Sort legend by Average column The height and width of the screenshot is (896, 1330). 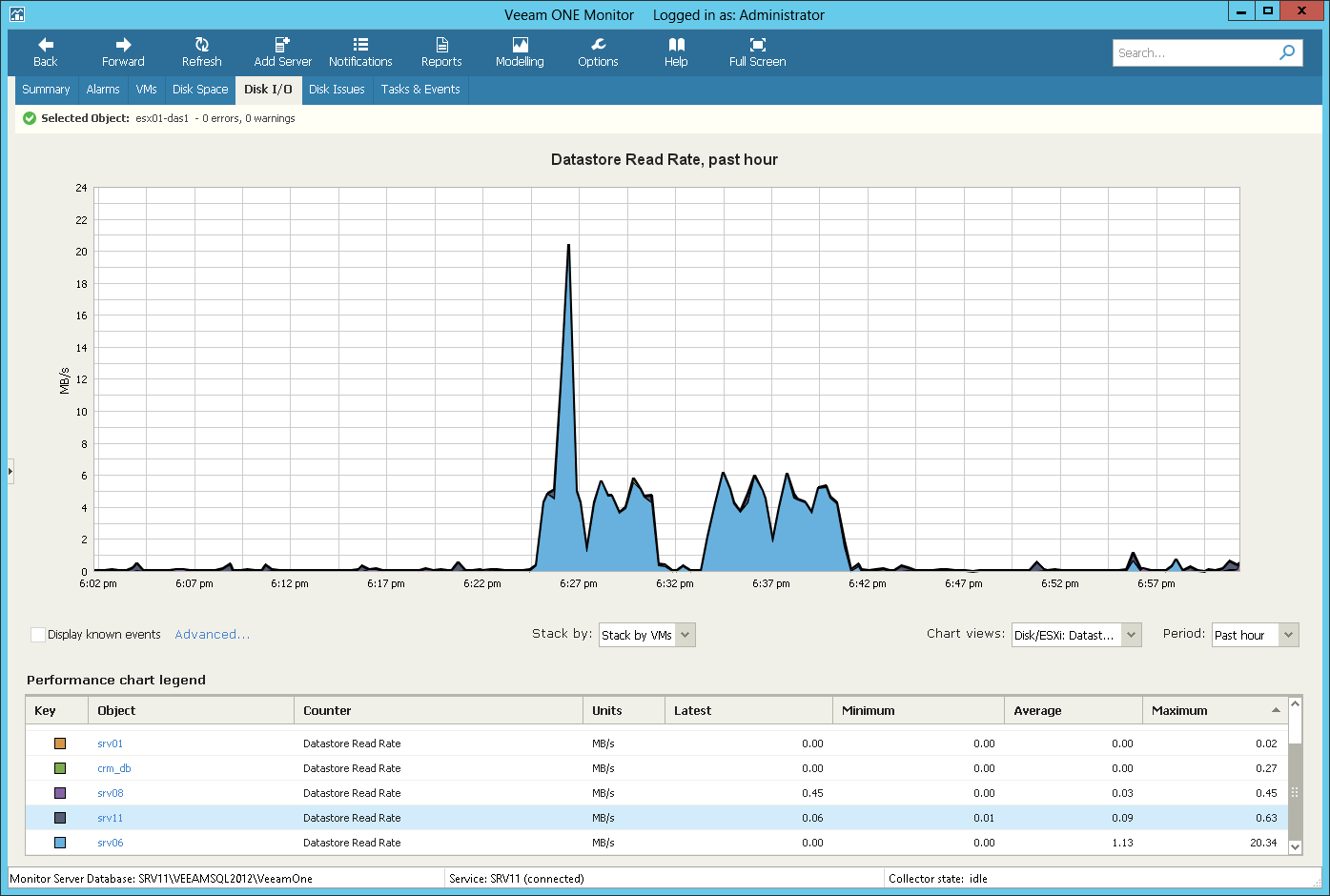point(1074,710)
